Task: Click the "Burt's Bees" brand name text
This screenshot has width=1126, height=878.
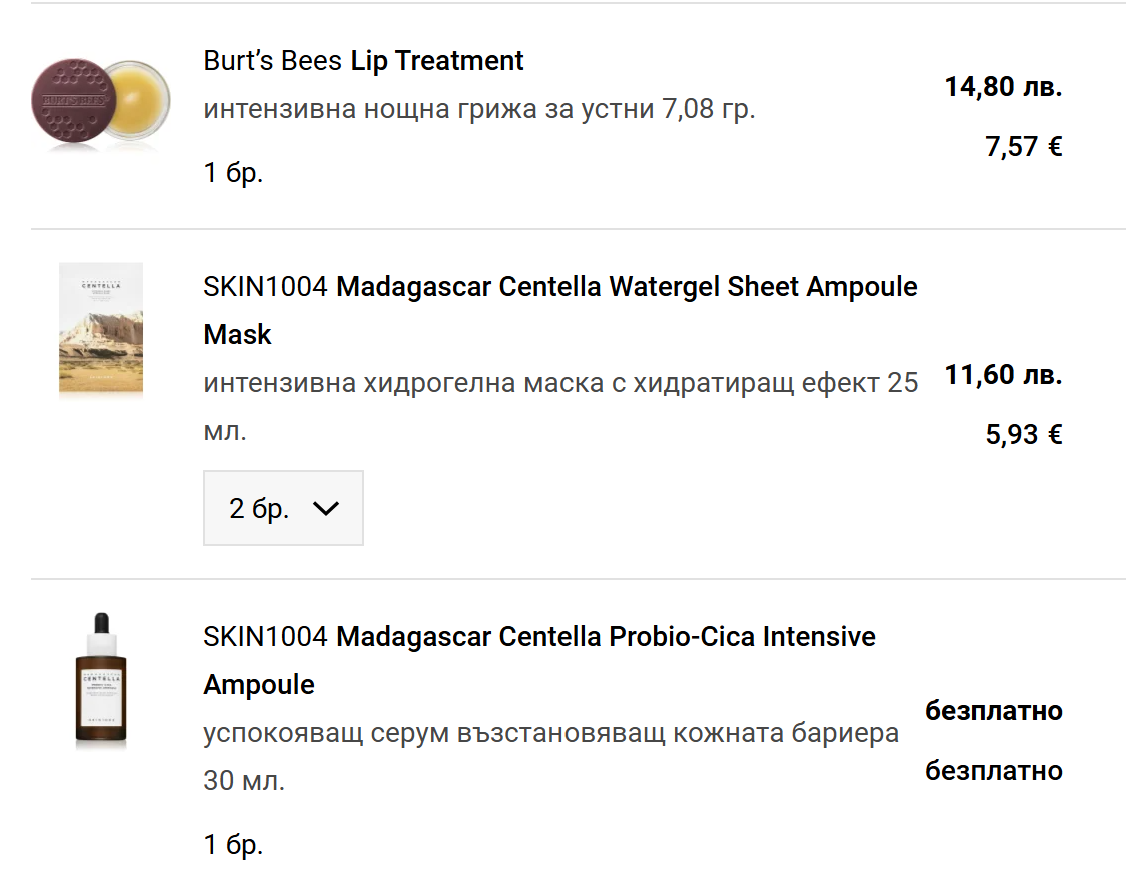Action: (x=272, y=61)
